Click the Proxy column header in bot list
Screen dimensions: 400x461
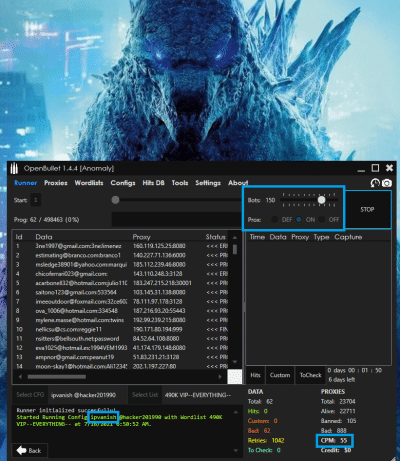click(x=142, y=237)
